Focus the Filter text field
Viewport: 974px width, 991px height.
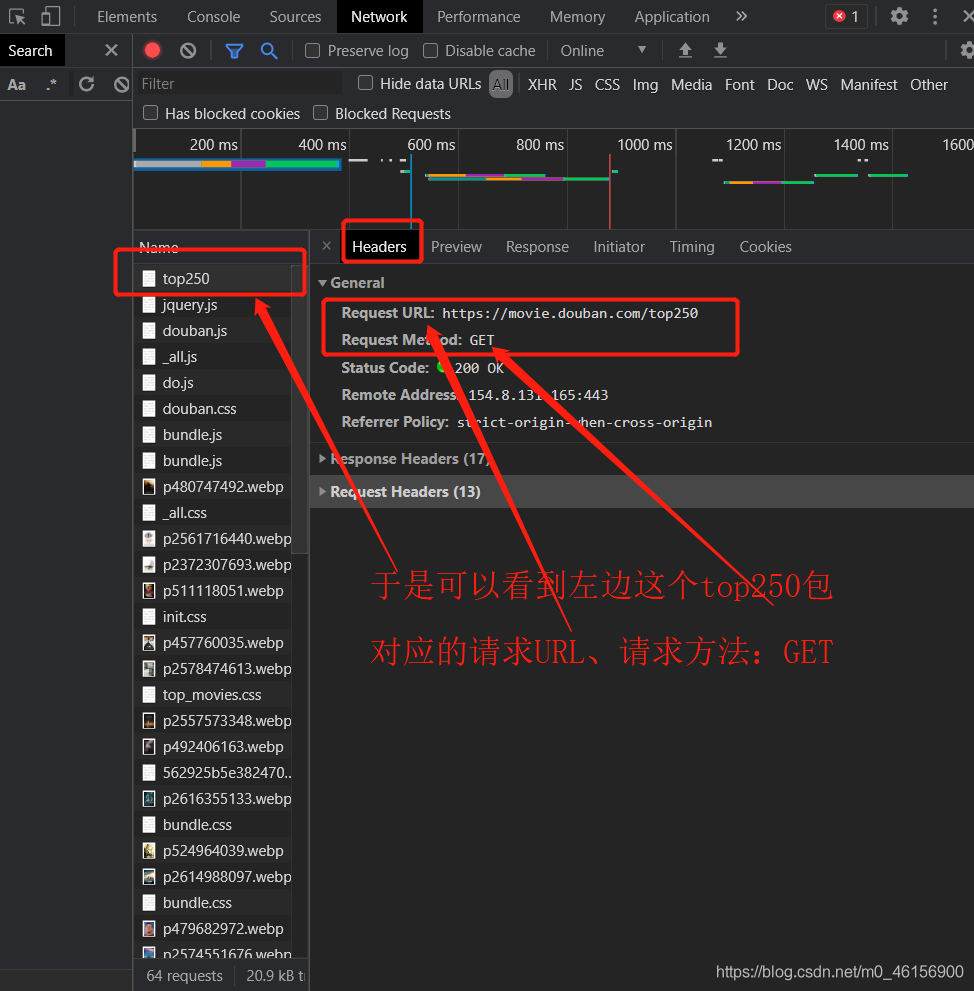tap(240, 83)
